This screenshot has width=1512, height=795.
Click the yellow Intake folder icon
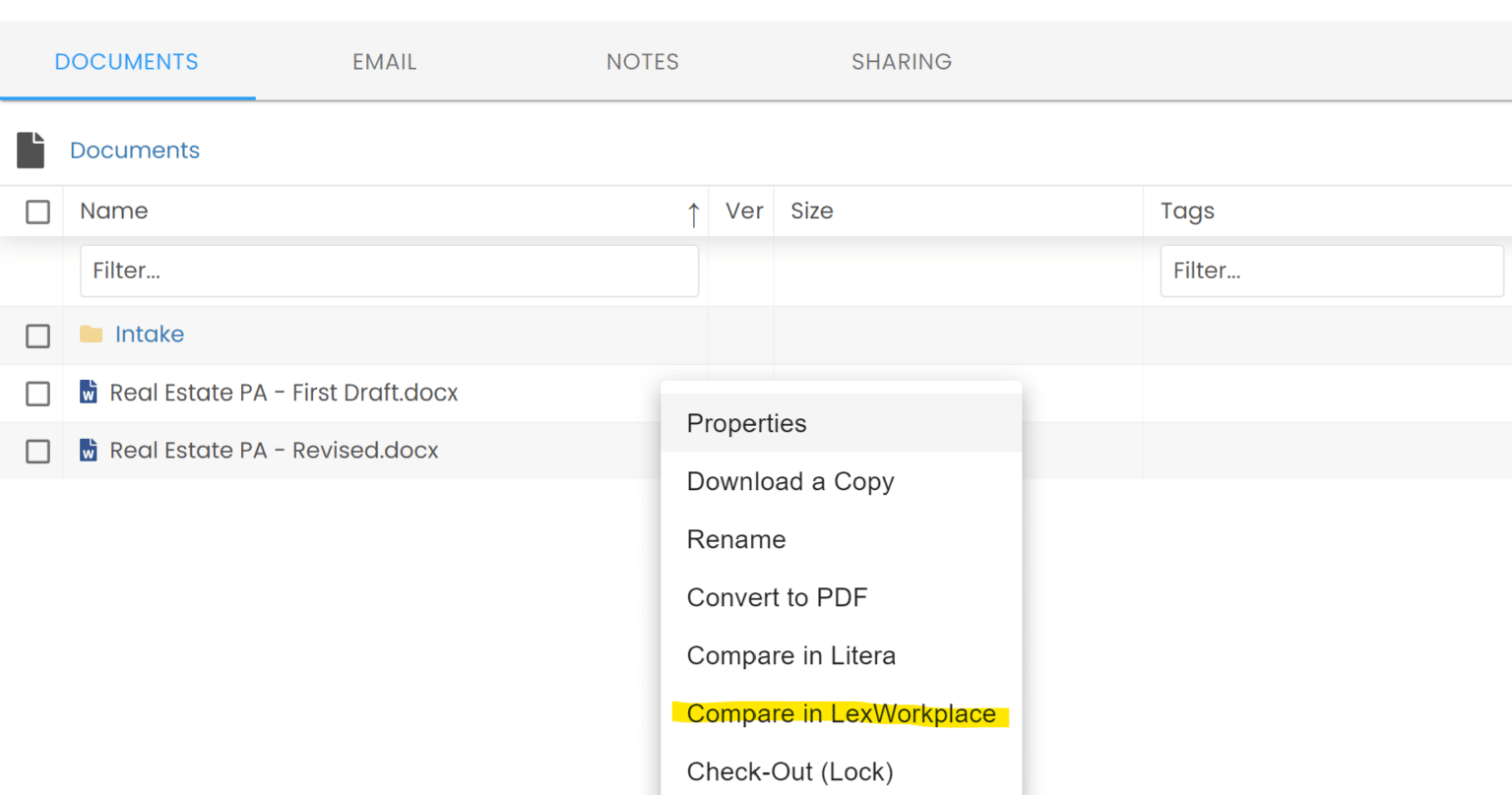click(x=91, y=334)
